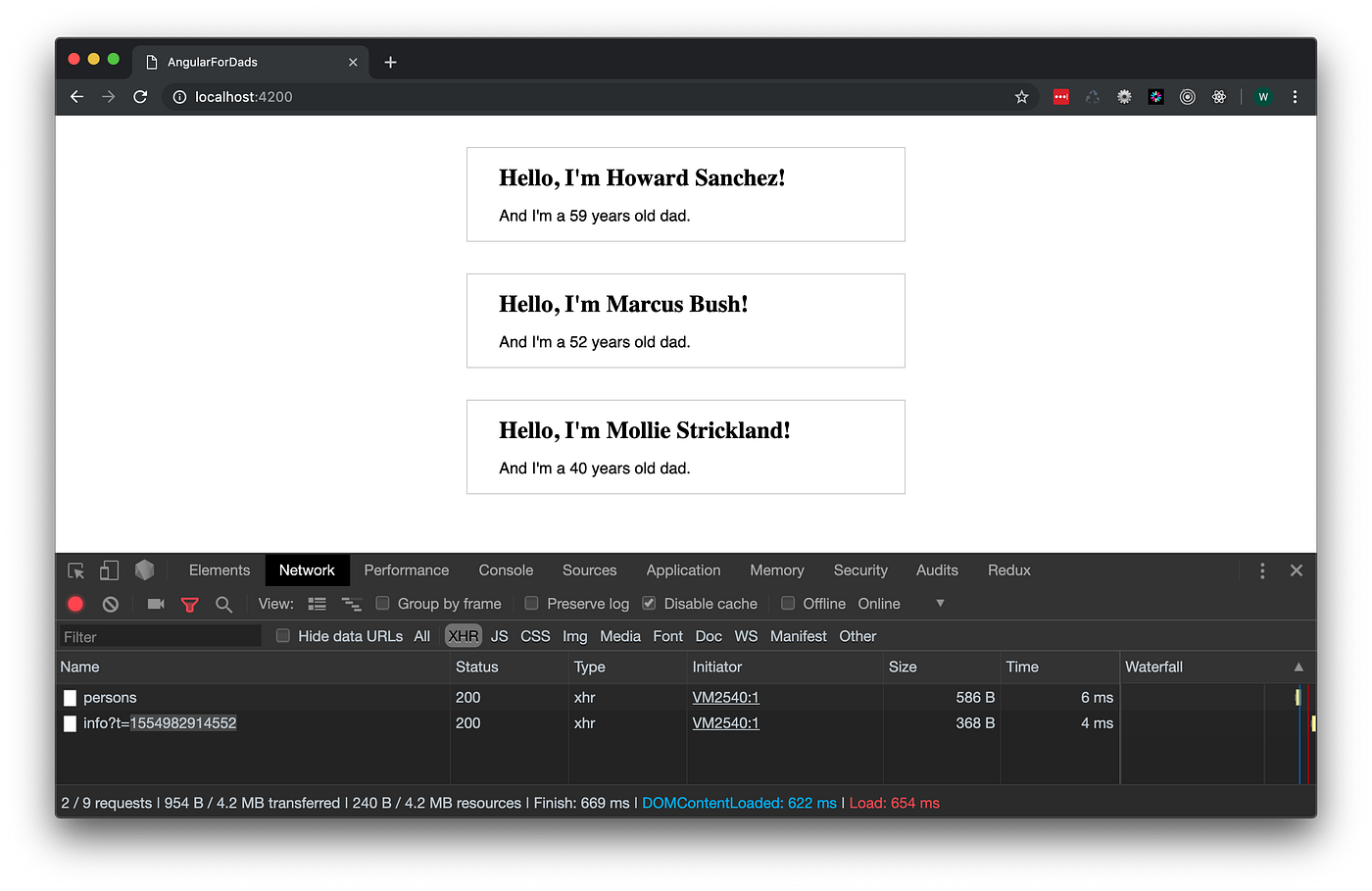Enable the Preserve log checkbox
The width and height of the screenshot is (1372, 891).
(531, 603)
